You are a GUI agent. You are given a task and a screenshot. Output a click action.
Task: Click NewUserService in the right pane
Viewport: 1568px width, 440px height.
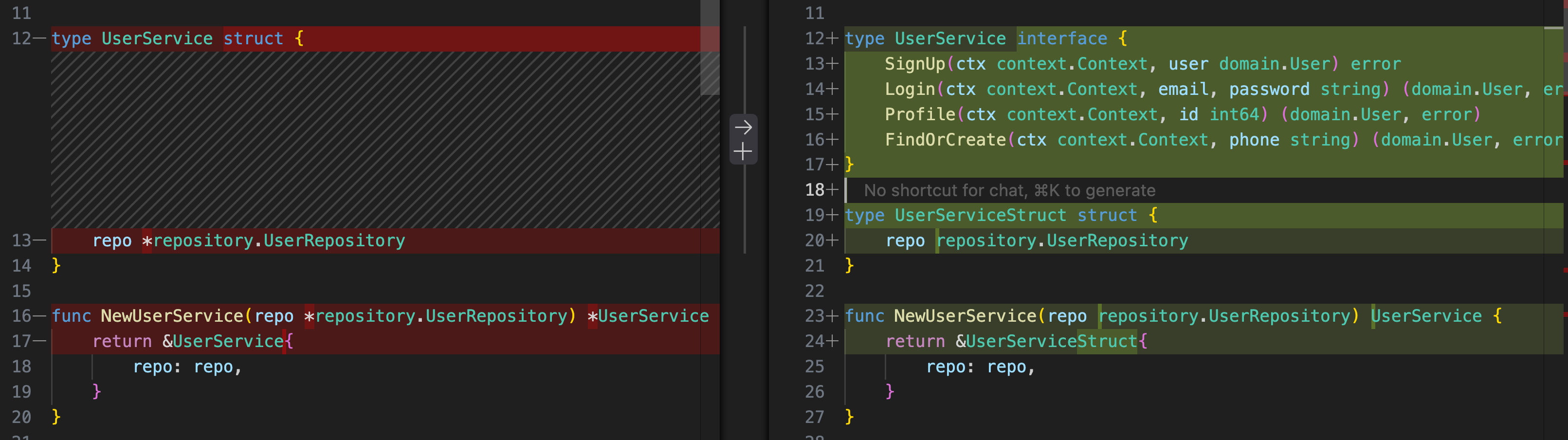[x=966, y=316]
